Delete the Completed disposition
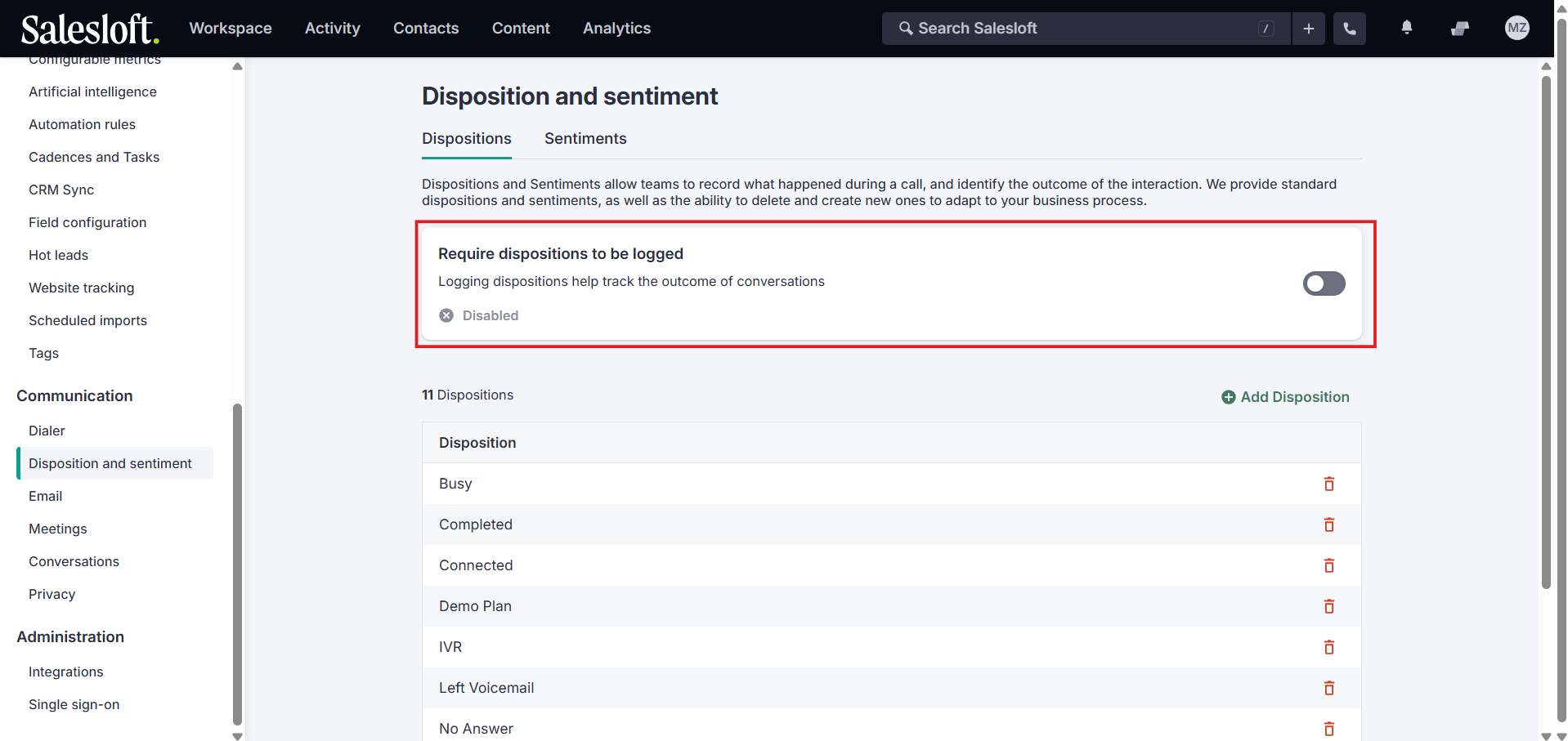Image resolution: width=1568 pixels, height=741 pixels. tap(1329, 525)
